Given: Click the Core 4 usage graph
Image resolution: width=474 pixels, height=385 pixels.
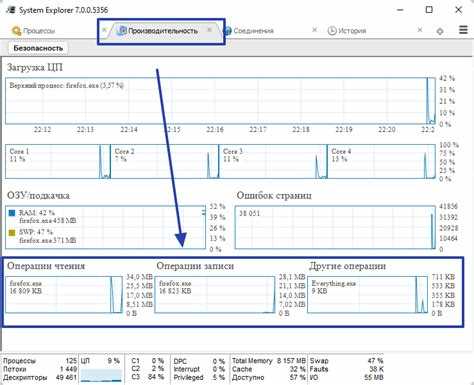Looking at the screenshot, I should coord(381,161).
